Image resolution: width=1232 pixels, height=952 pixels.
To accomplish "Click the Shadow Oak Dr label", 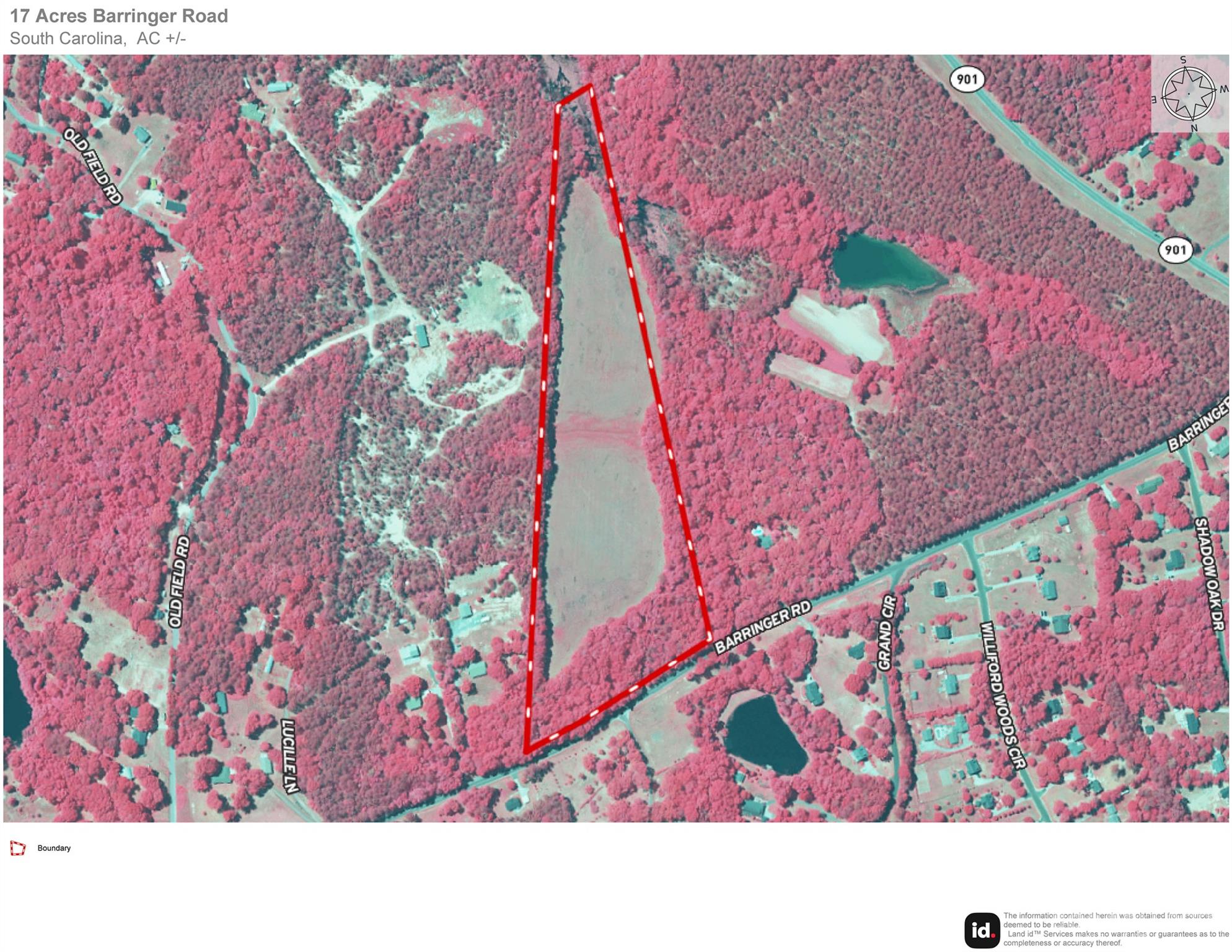I will 1208,574.
